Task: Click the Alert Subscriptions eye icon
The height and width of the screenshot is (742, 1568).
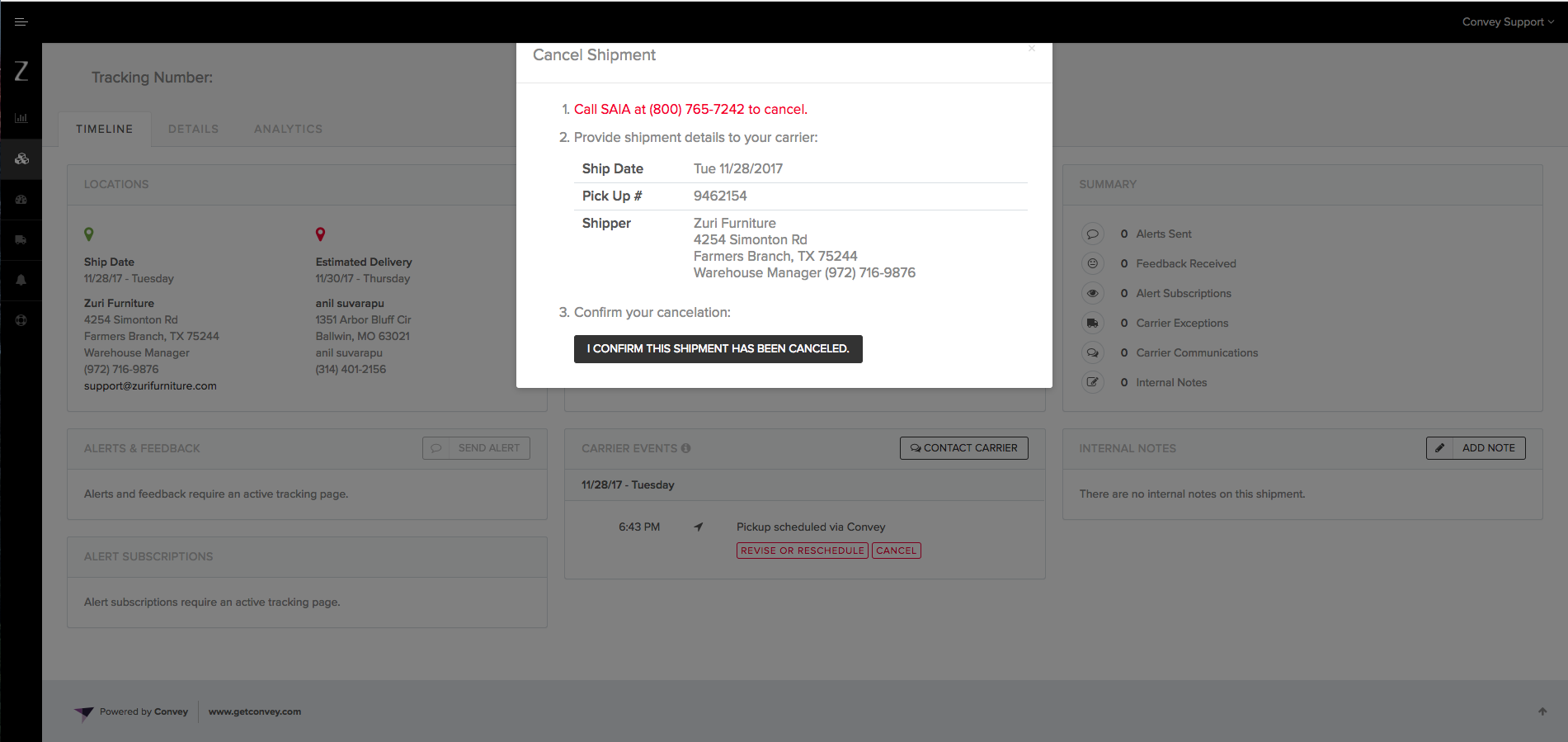Action: pos(1092,293)
